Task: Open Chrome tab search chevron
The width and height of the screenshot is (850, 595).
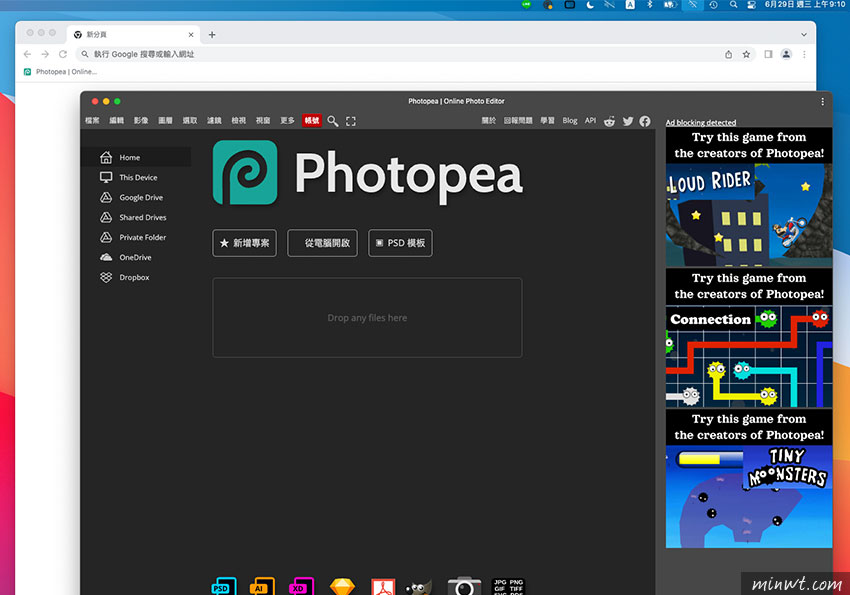Action: (x=804, y=35)
